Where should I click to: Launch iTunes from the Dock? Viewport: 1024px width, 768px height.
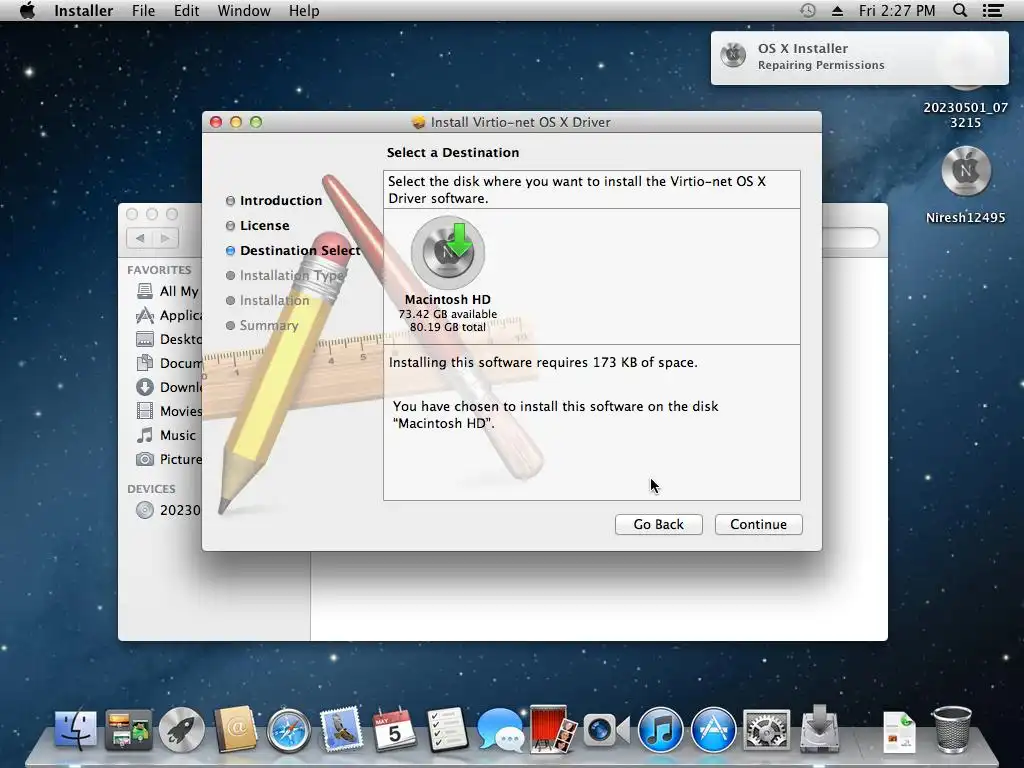[x=660, y=730]
